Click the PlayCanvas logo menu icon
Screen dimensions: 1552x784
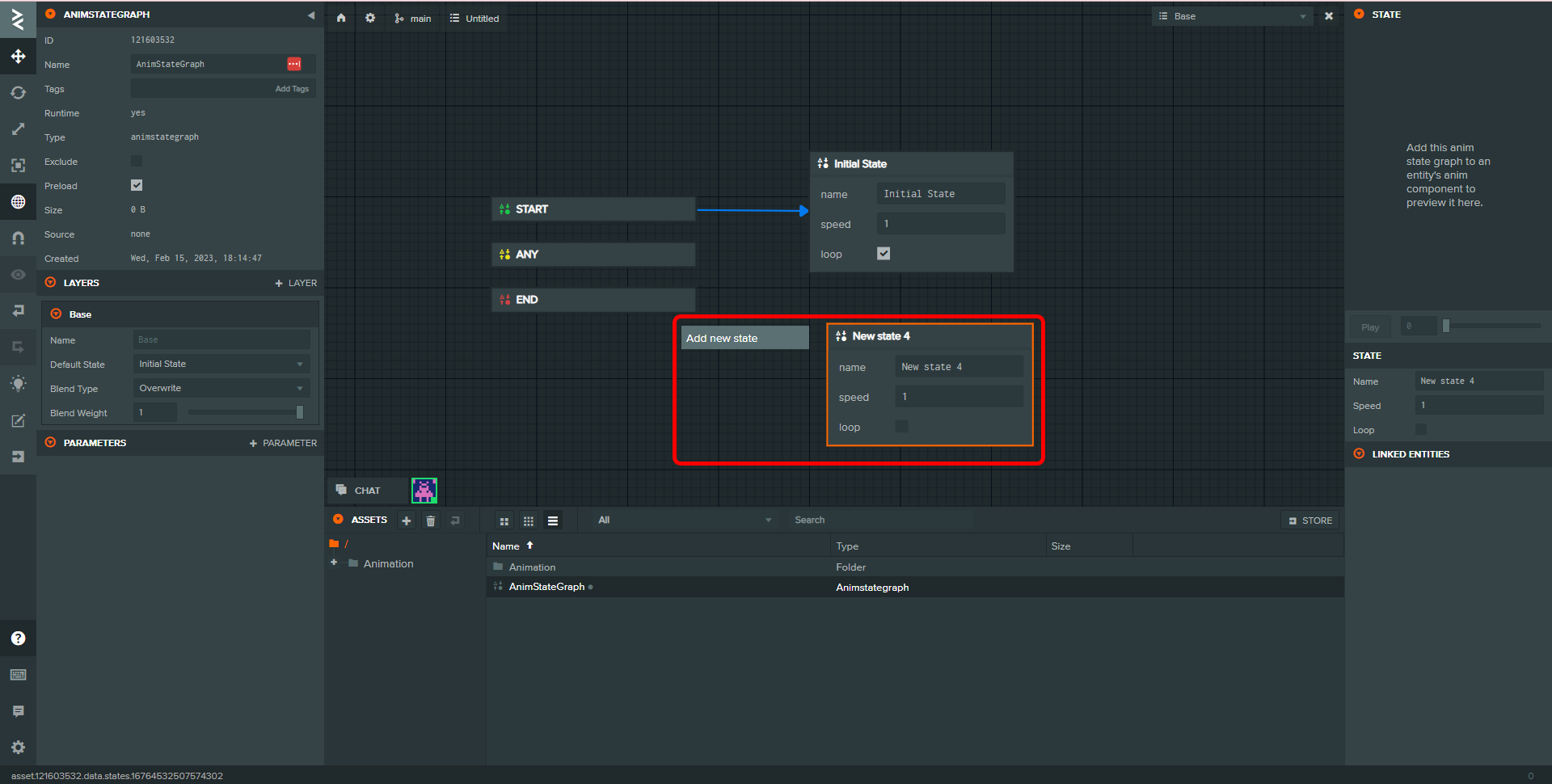click(x=18, y=19)
